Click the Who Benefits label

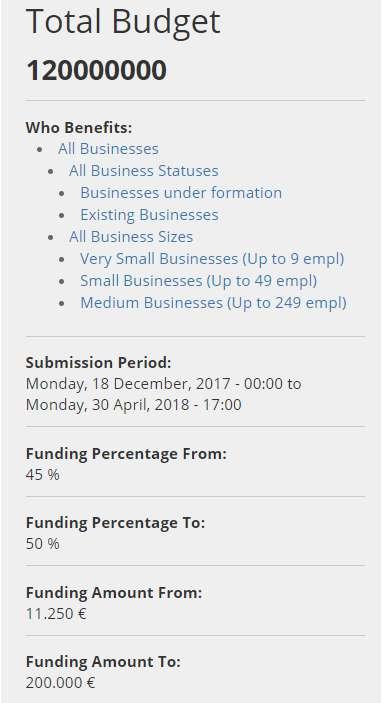pos(79,128)
